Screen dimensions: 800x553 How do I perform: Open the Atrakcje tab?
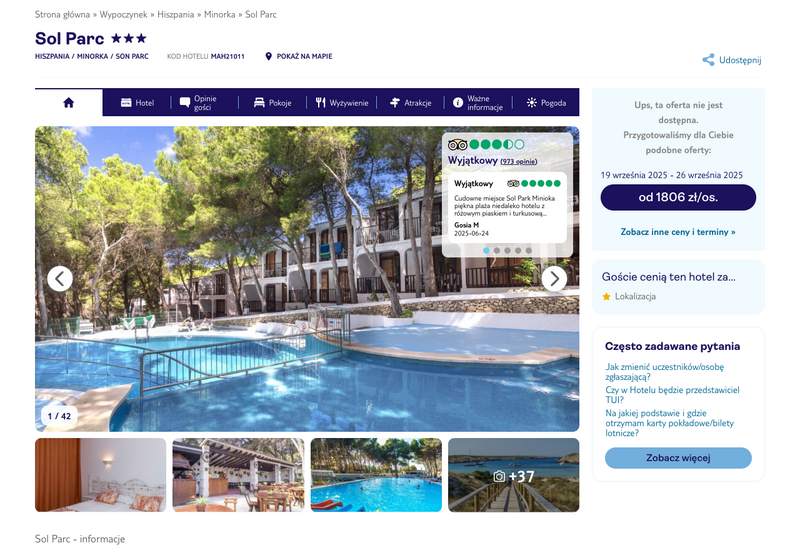tap(410, 103)
